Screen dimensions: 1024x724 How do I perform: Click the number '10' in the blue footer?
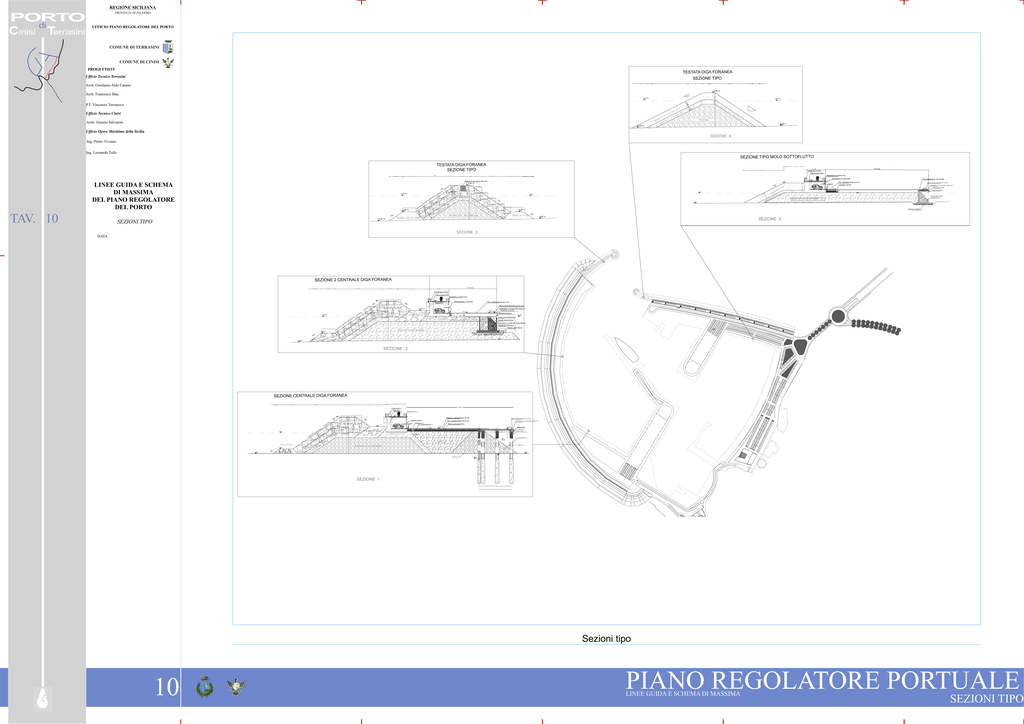(167, 687)
